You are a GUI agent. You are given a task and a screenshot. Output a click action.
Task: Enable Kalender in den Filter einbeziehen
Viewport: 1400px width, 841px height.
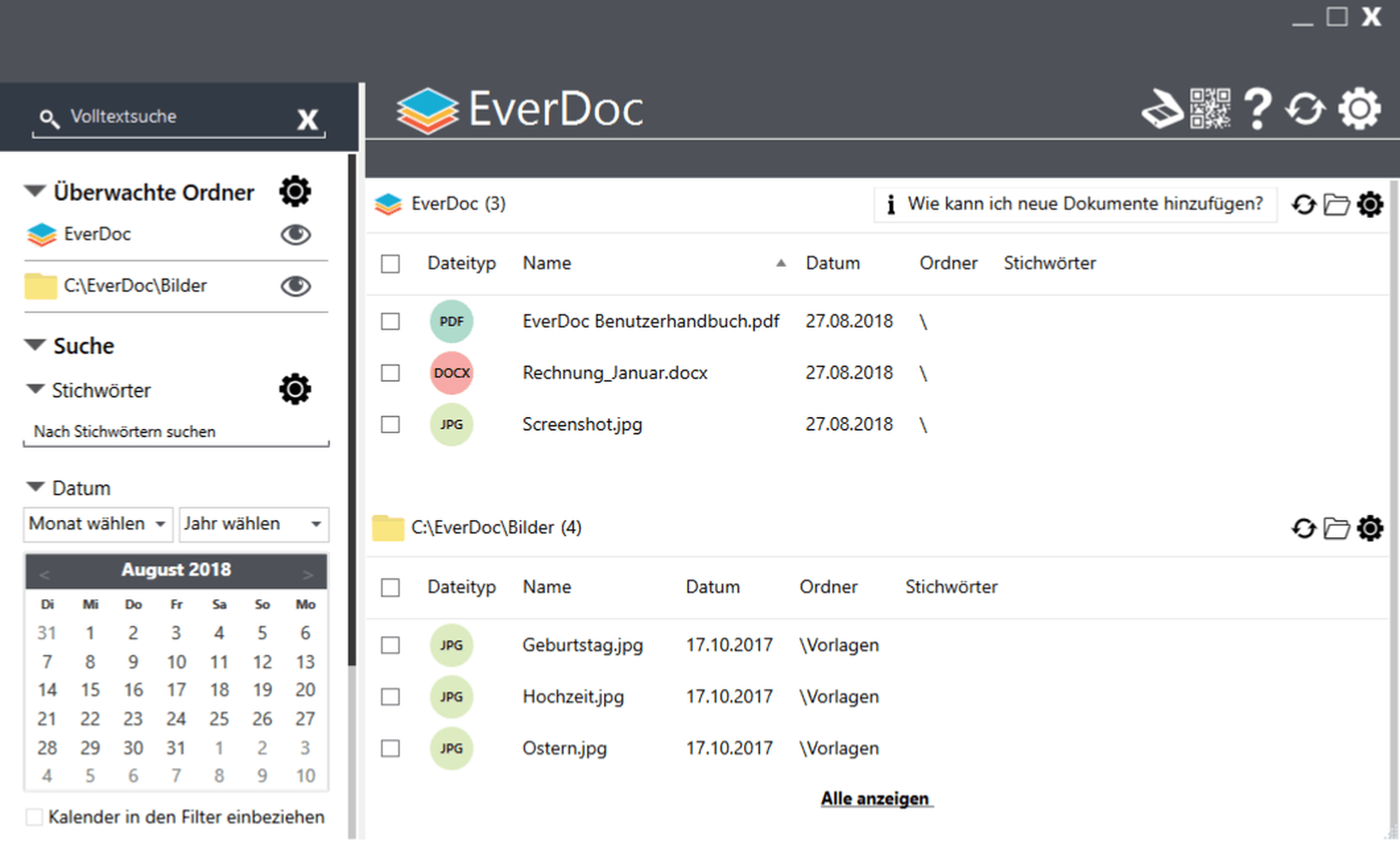[x=34, y=816]
